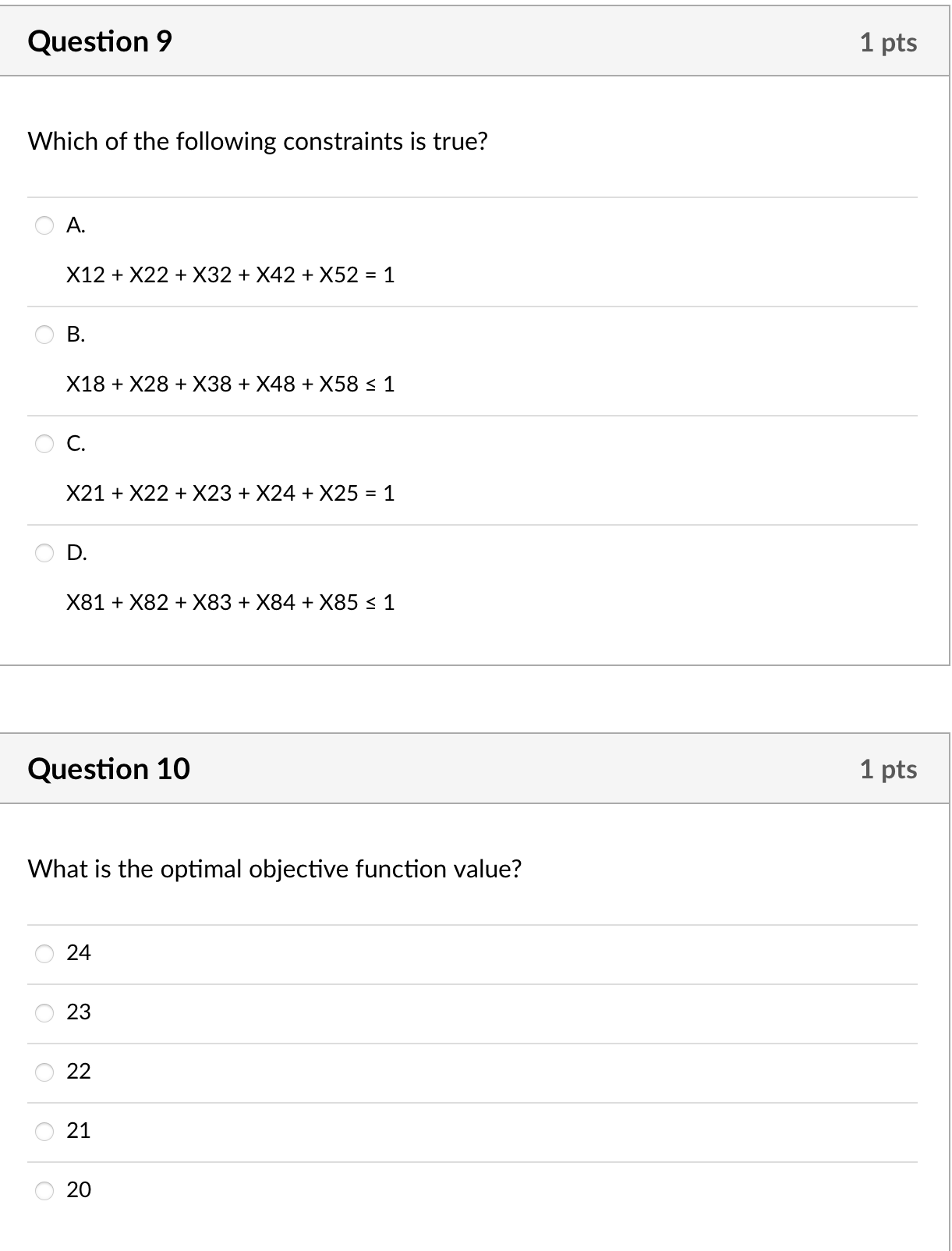
Task: Choose the radio button beside 23
Action: (45, 1012)
